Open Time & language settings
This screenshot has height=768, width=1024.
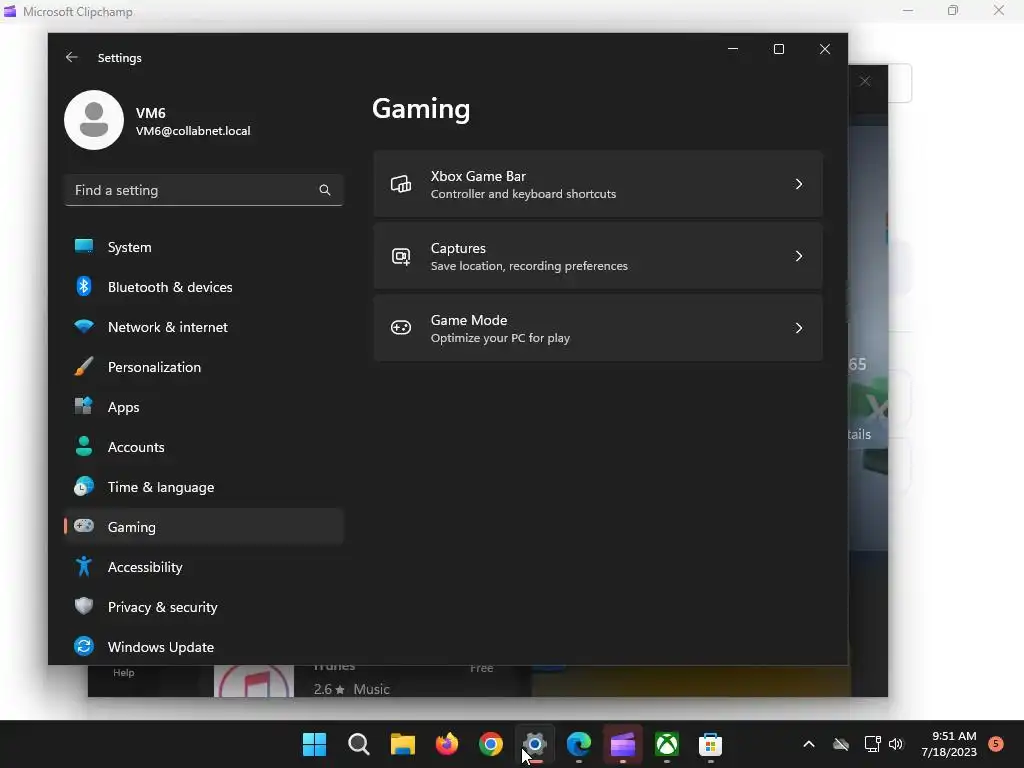tap(204, 487)
